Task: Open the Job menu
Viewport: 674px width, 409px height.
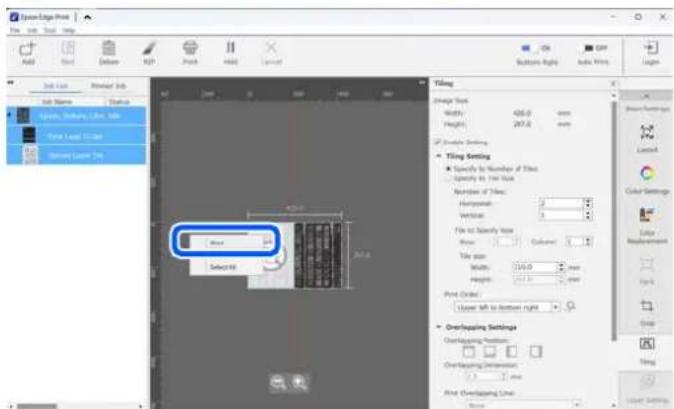Action: tap(32, 31)
